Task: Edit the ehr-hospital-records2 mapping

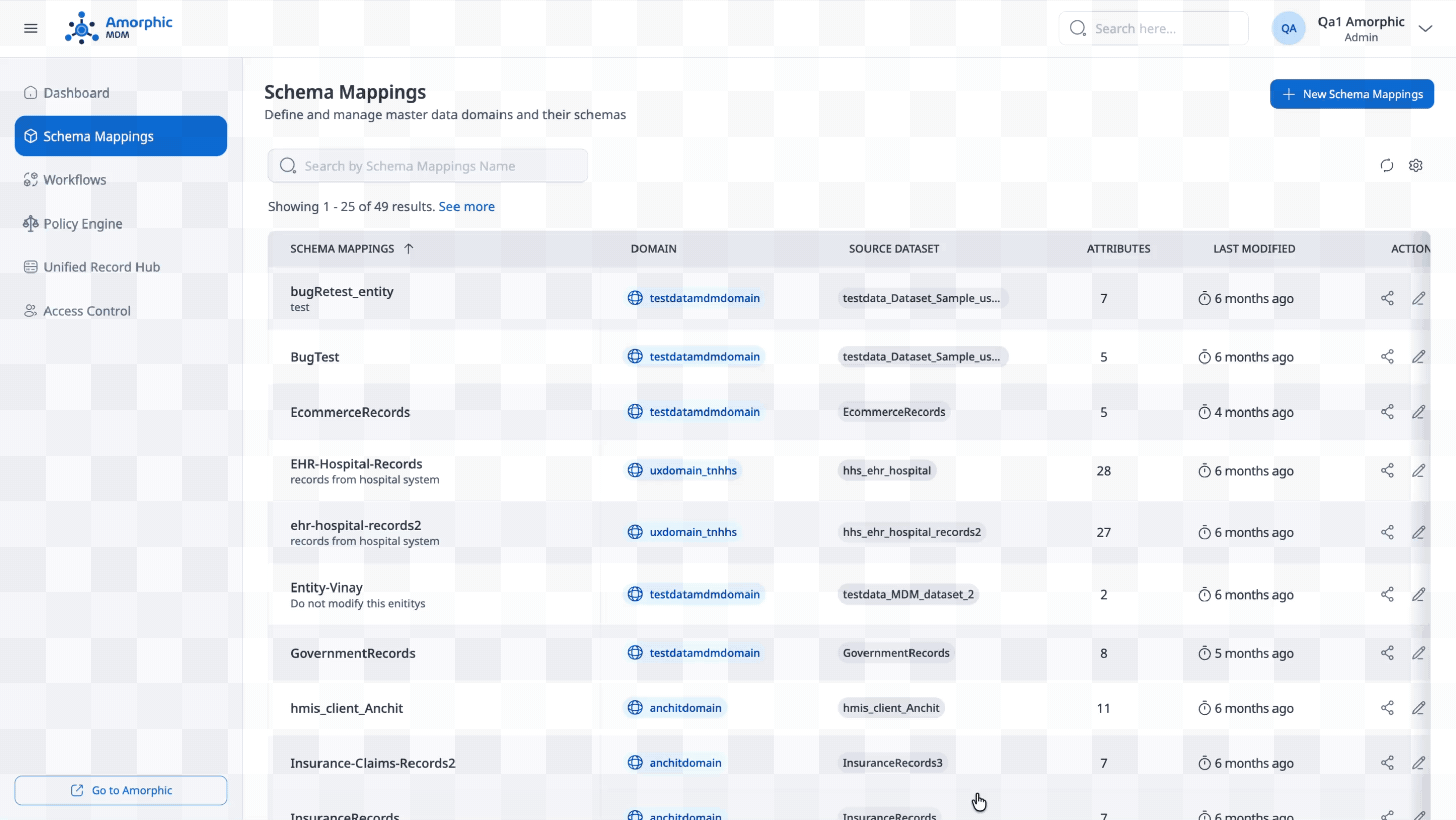Action: point(1418,532)
